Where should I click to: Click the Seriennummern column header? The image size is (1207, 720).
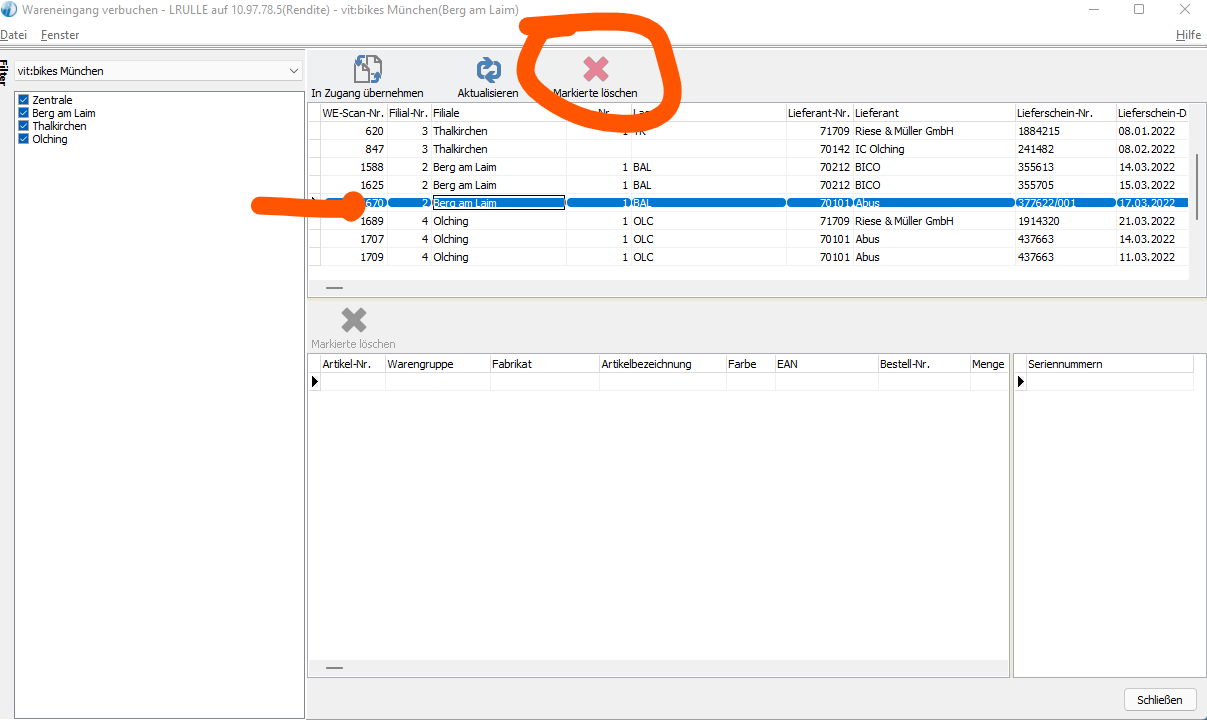tap(1109, 364)
